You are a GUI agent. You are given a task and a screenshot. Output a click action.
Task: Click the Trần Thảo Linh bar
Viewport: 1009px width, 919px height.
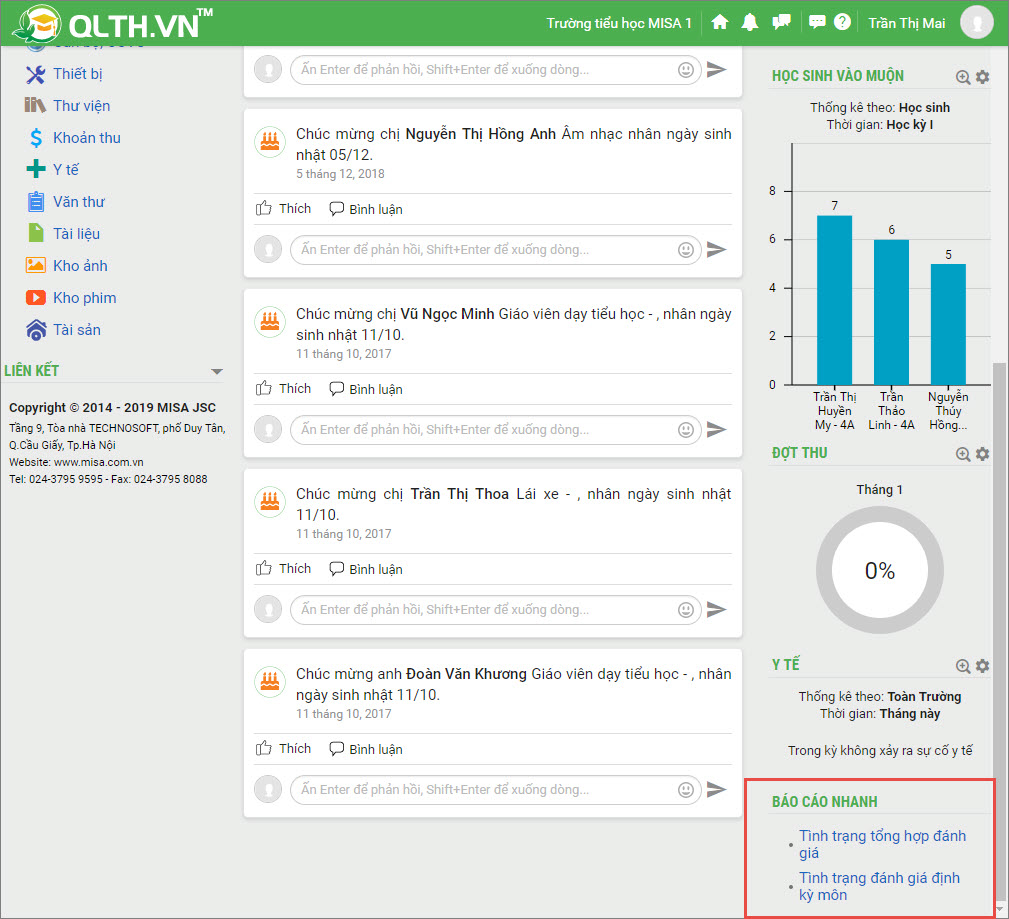pos(891,312)
